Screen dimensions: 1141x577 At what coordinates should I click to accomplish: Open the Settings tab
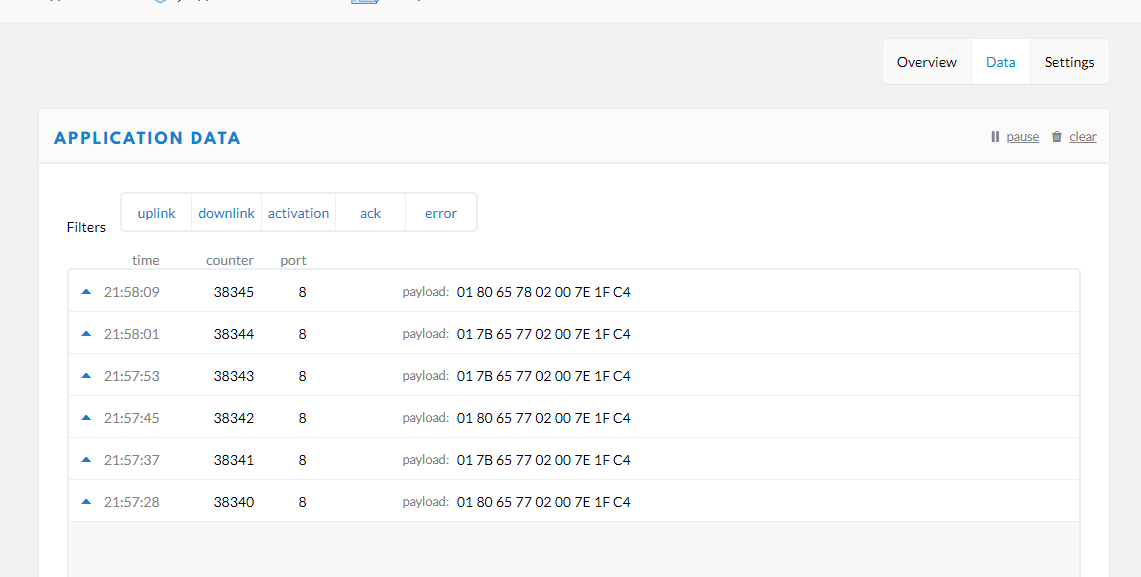point(1069,62)
